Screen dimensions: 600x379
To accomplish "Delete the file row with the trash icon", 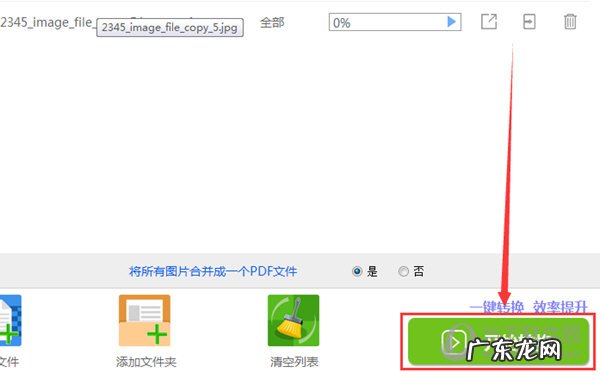I will tap(570, 22).
